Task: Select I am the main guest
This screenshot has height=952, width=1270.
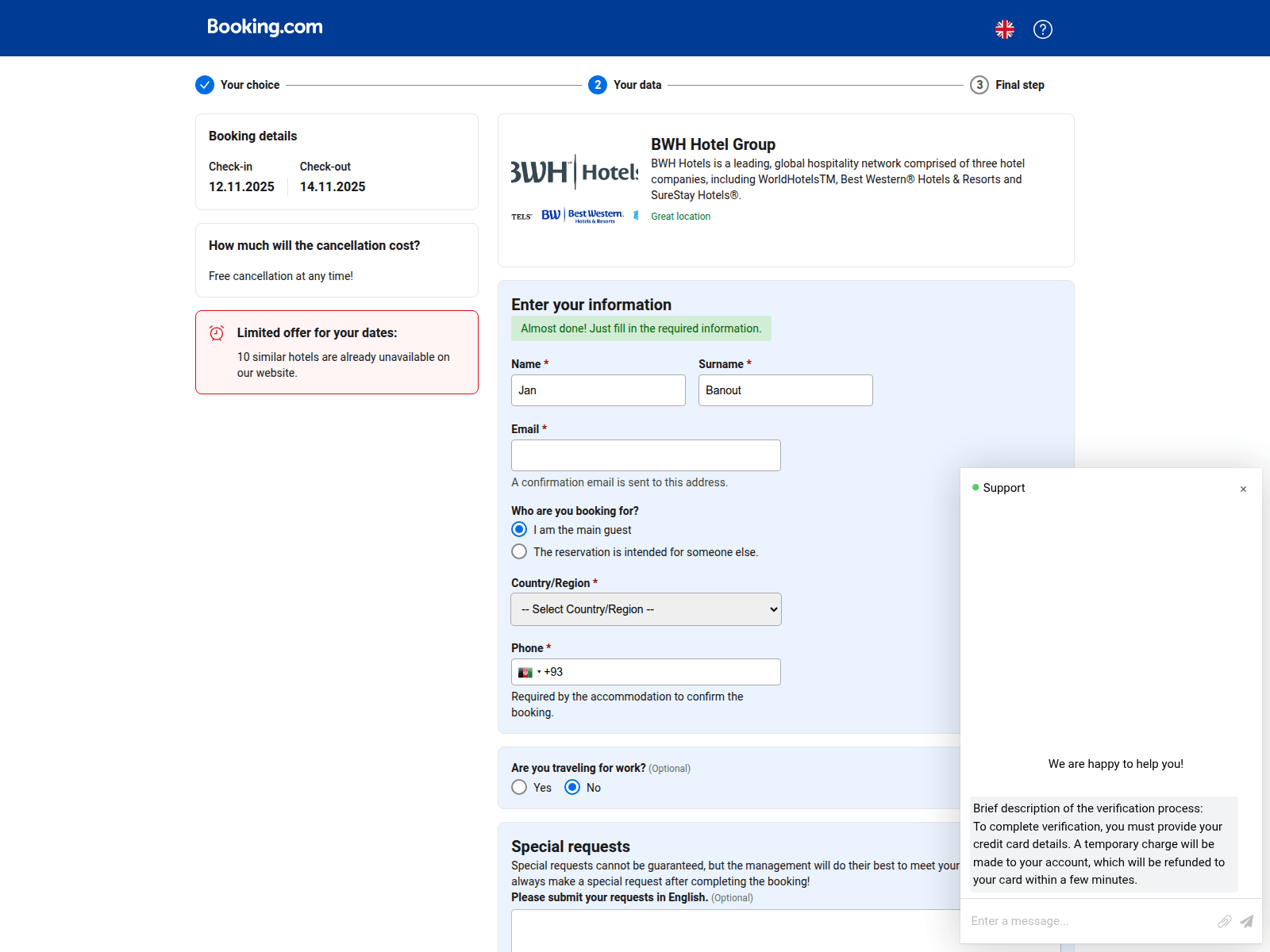Action: point(519,529)
